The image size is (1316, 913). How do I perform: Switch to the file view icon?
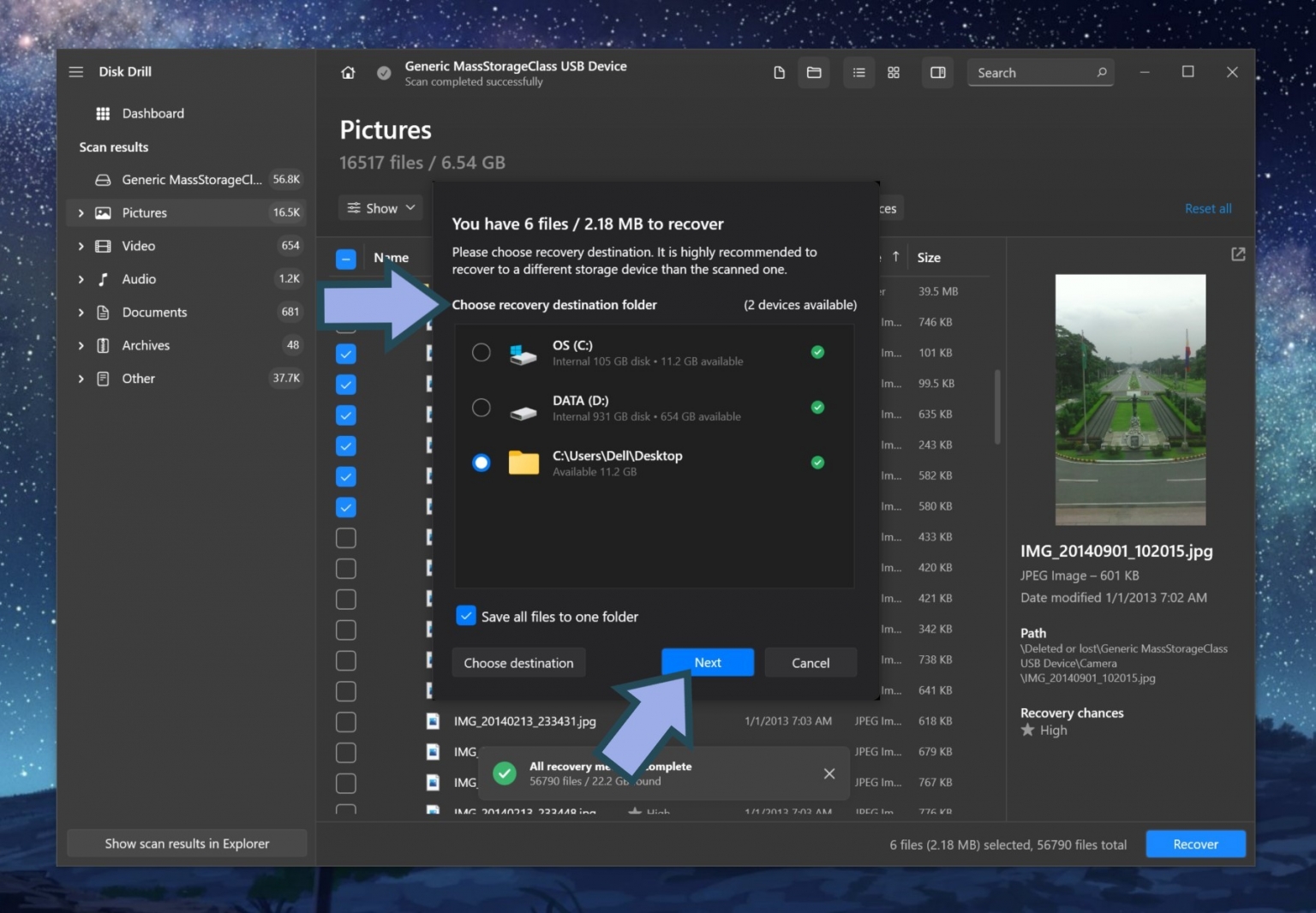779,73
